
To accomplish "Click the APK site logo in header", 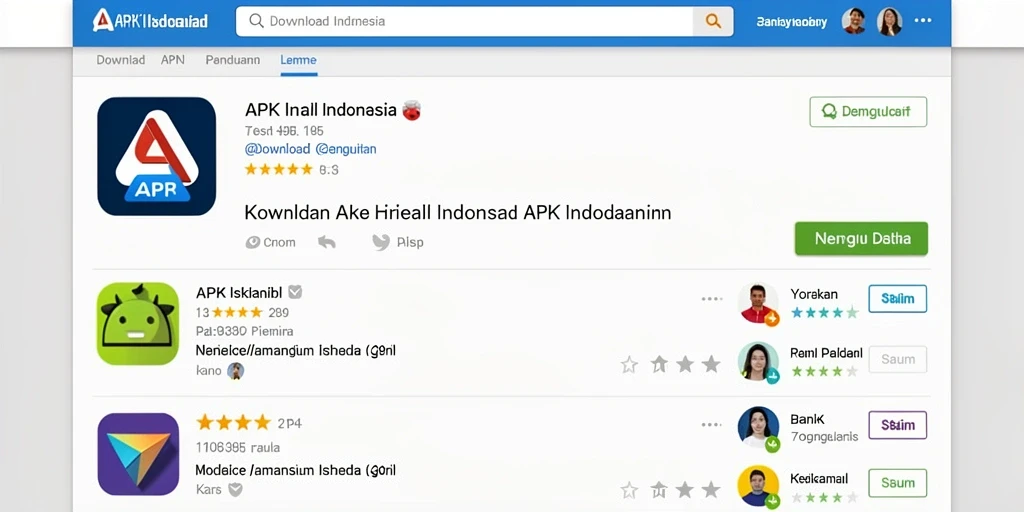I will 150,21.
